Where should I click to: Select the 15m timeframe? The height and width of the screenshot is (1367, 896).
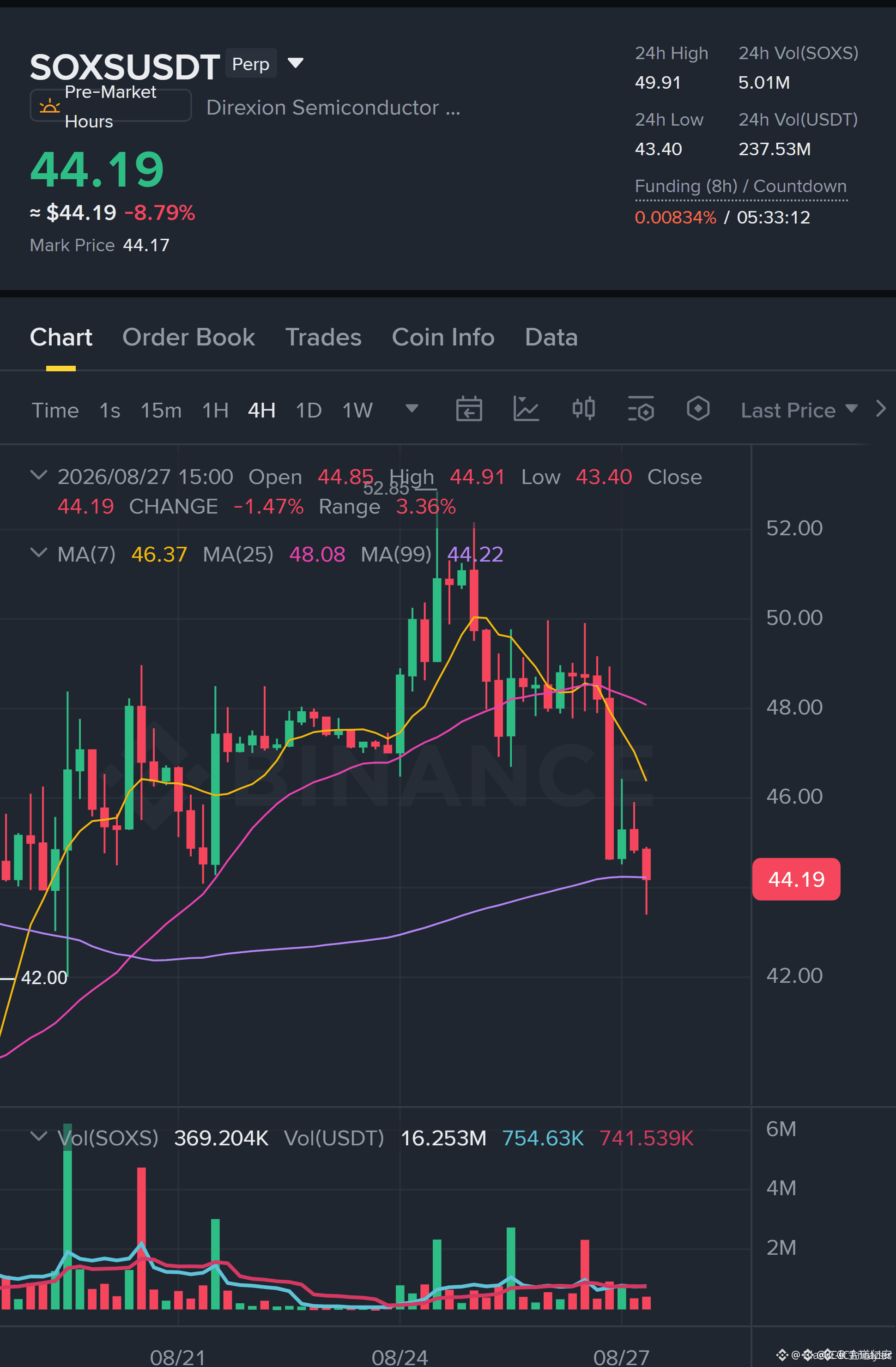(x=161, y=410)
